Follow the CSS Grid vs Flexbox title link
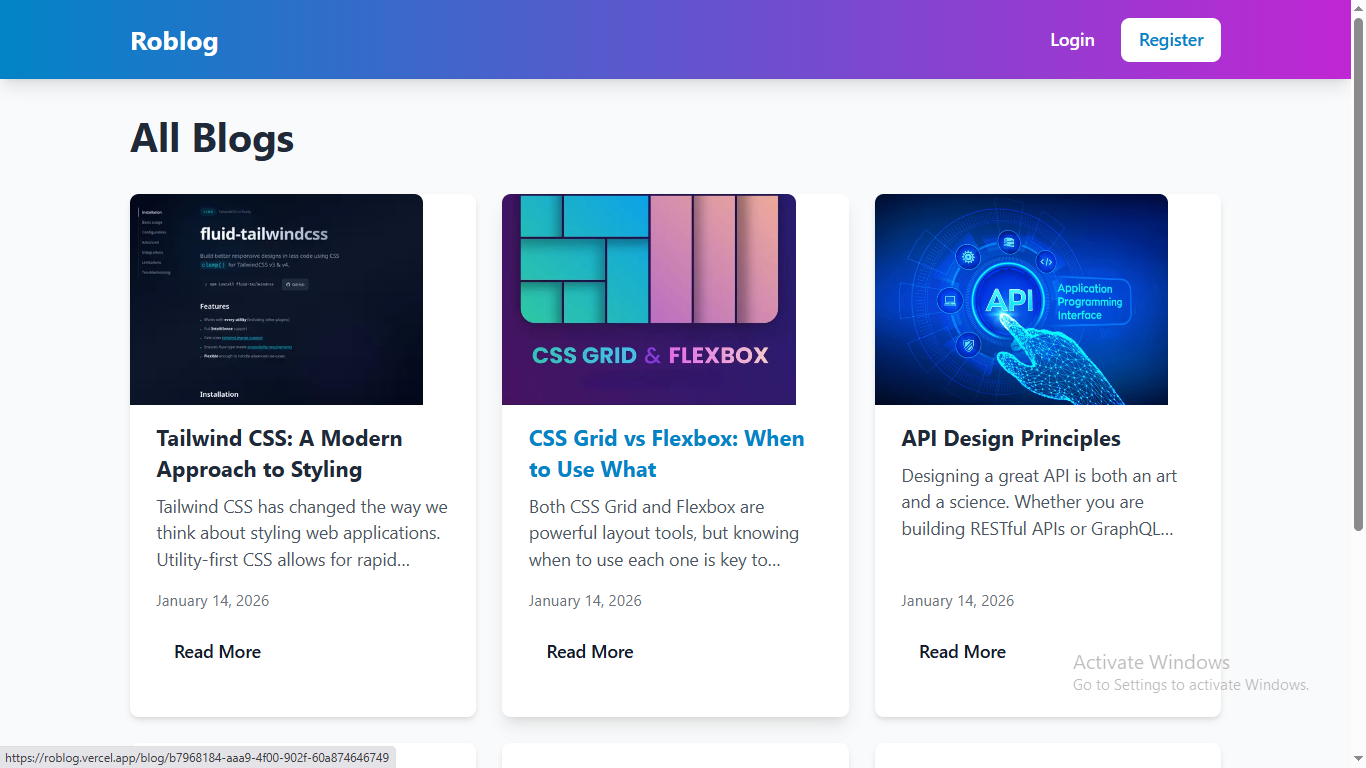 [x=666, y=454]
